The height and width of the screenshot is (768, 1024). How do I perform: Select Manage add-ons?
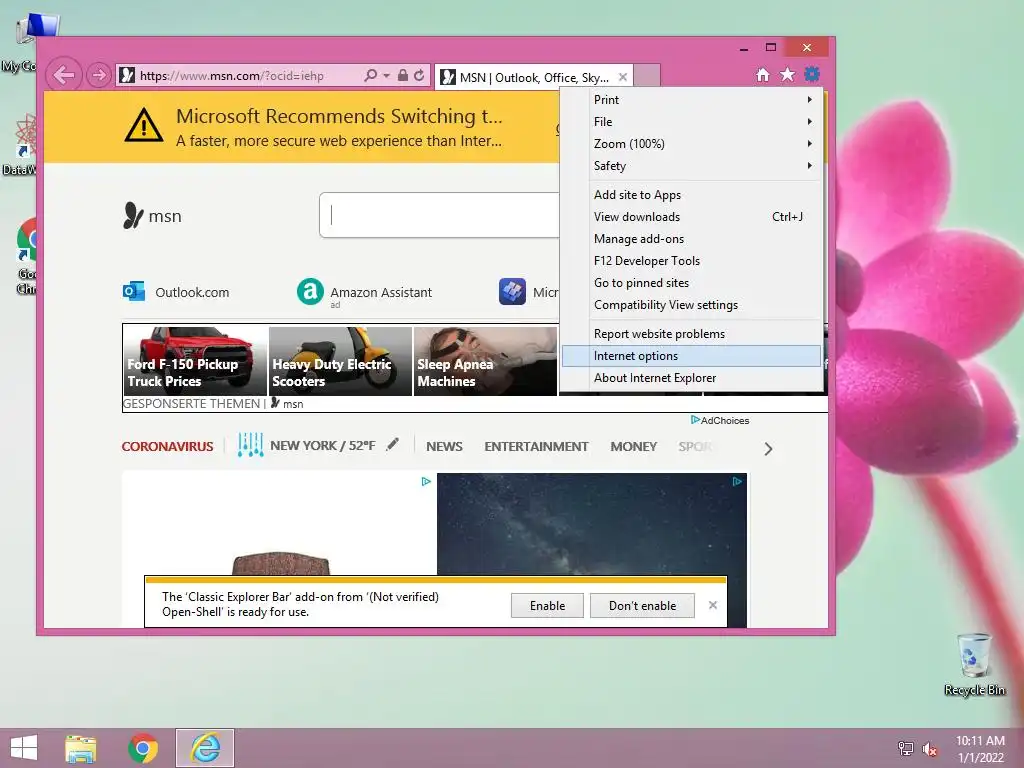tap(692, 239)
